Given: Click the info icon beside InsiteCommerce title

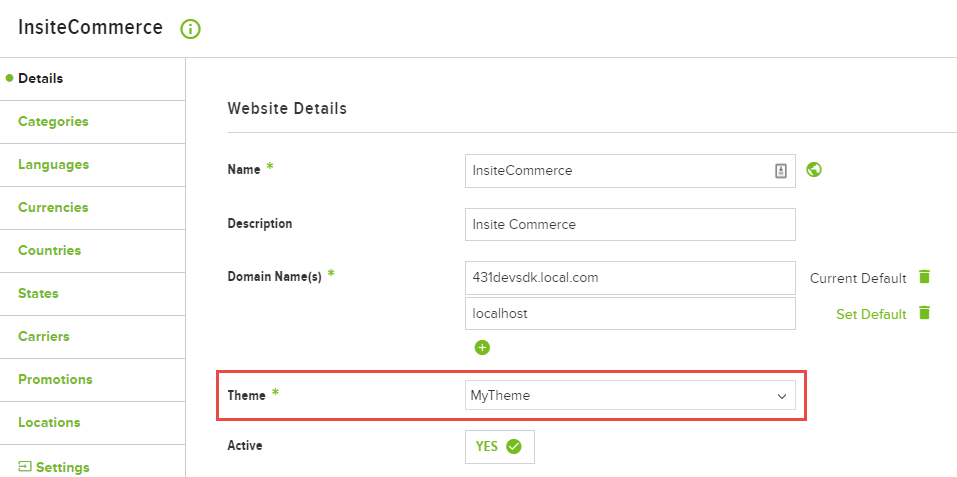Looking at the screenshot, I should [x=190, y=29].
